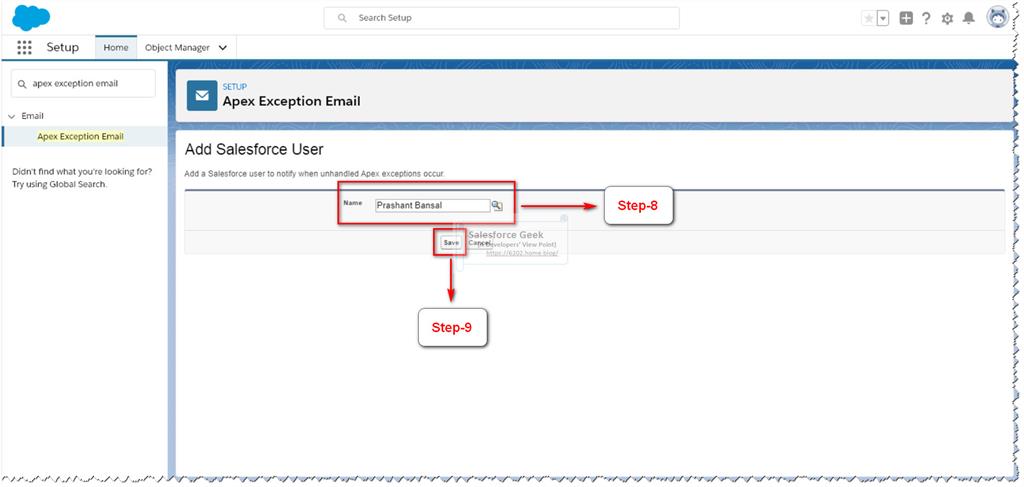
Task: Select Apex Exception Email in sidebar
Action: tap(80, 136)
